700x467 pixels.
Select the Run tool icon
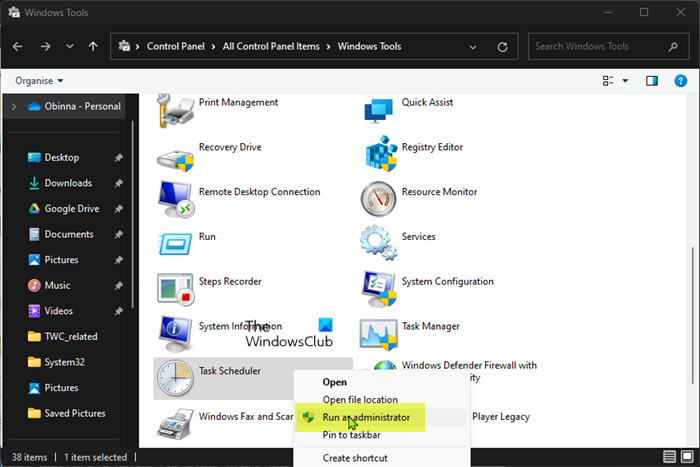pyautogui.click(x=175, y=244)
